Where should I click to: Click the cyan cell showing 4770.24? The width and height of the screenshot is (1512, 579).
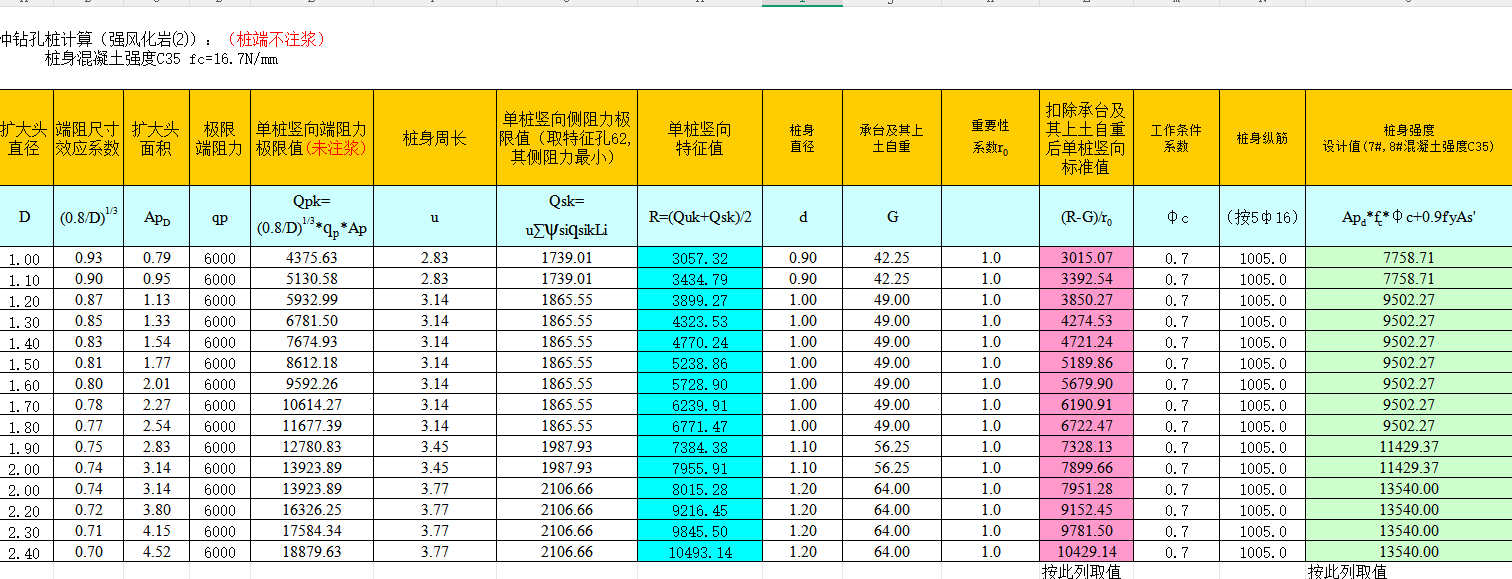tap(699, 342)
